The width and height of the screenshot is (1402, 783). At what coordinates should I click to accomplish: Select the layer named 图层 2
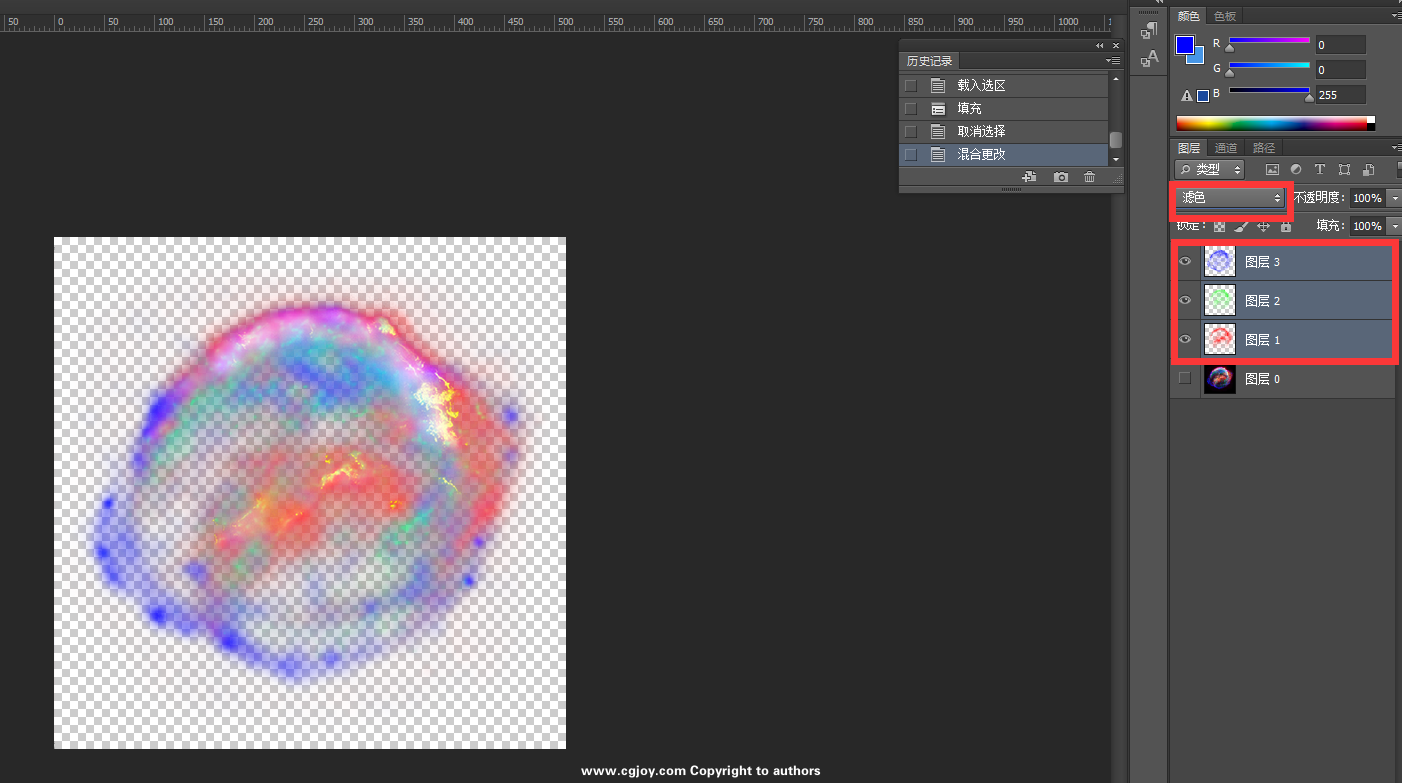(1262, 301)
